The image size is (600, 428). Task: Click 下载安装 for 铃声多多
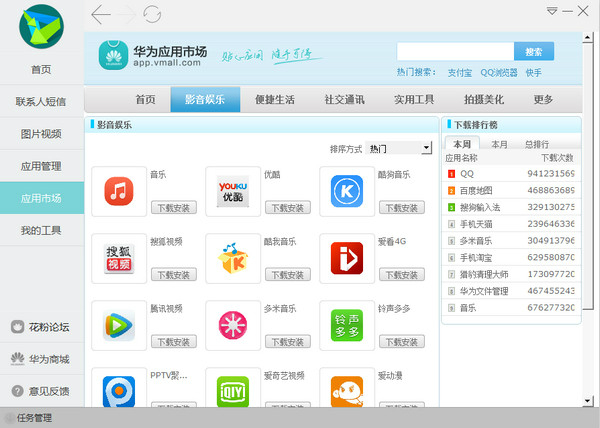coord(402,342)
